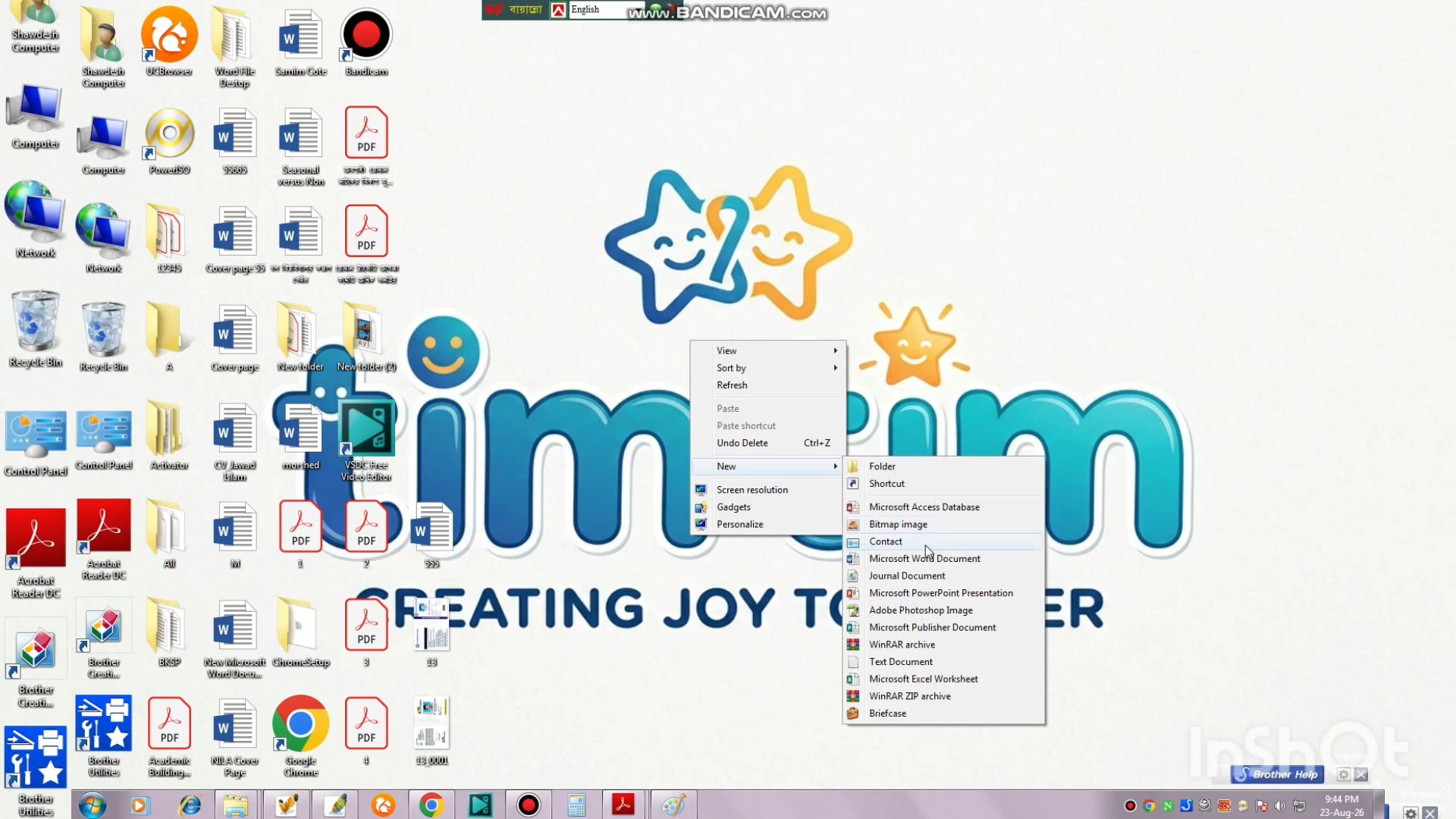Create a new Journal Document
1456x819 pixels.
click(944, 576)
